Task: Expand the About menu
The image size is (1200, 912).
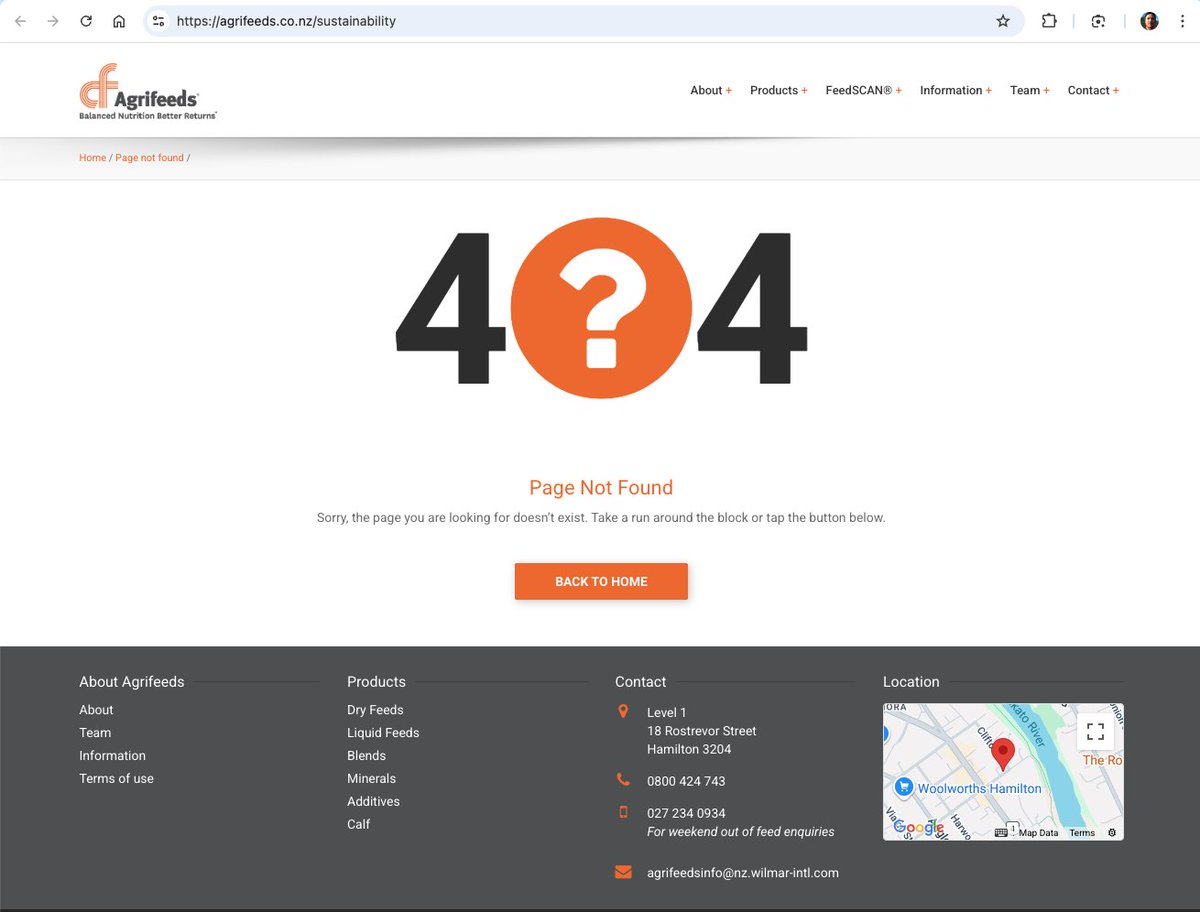Action: pos(711,90)
